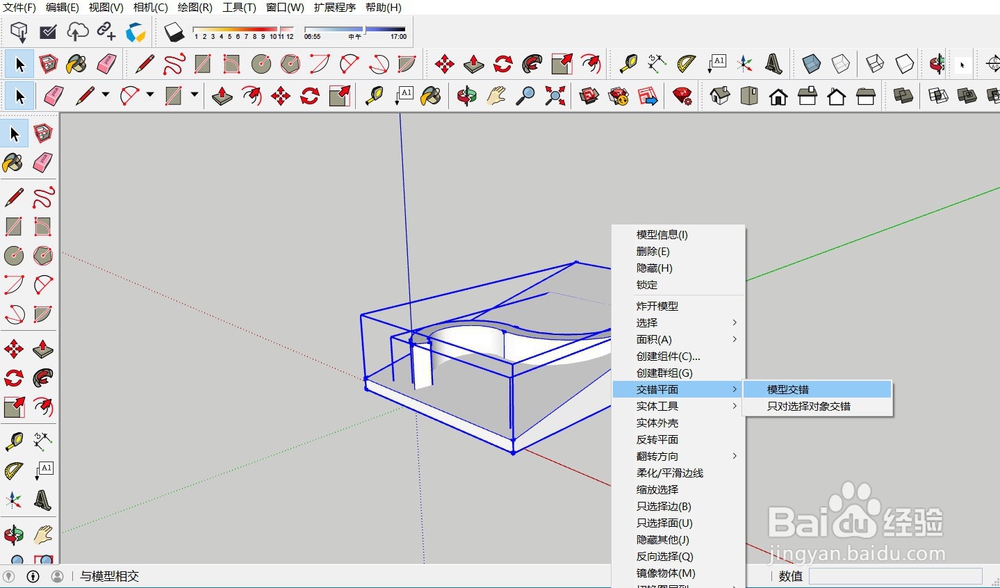Viewport: 1000px width, 588px height.
Task: Select the Polygon tool in second toolbar row
Action: pyautogui.click(x=290, y=64)
